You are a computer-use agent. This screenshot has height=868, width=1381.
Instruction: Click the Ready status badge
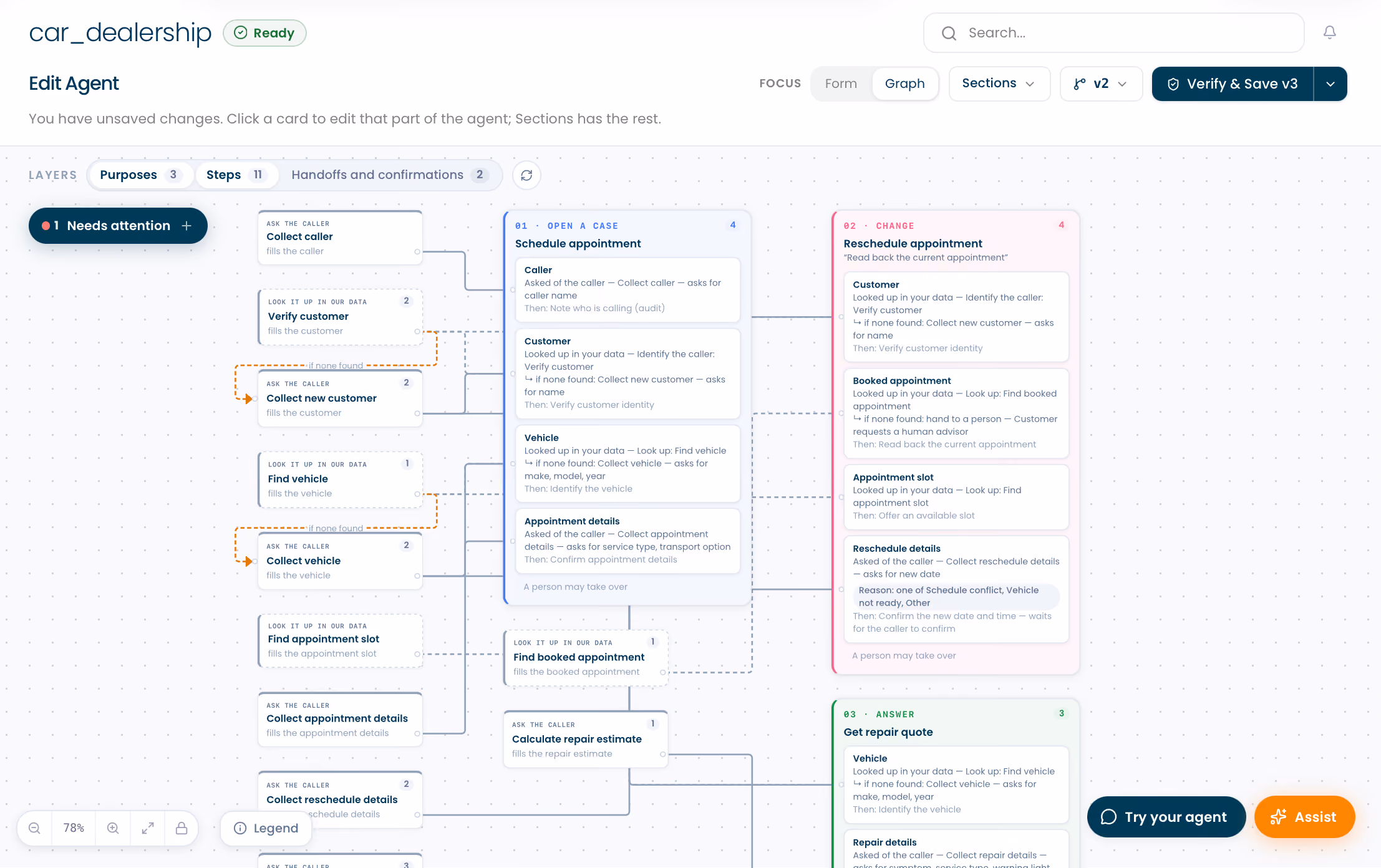[x=264, y=33]
